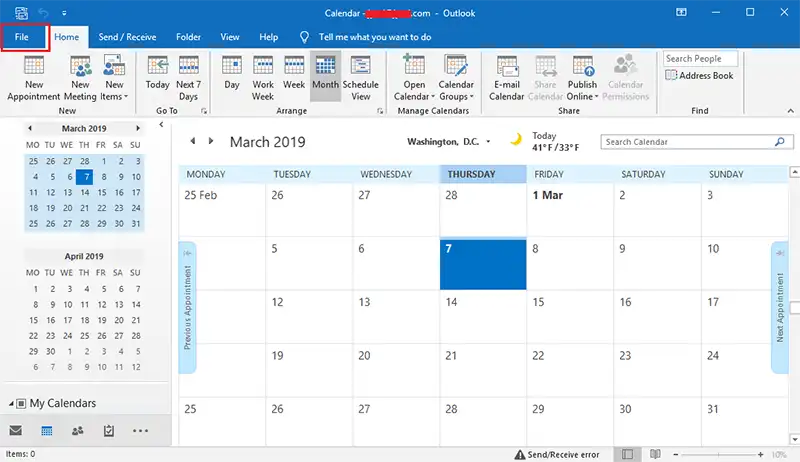Switch to Work Week view

click(263, 79)
